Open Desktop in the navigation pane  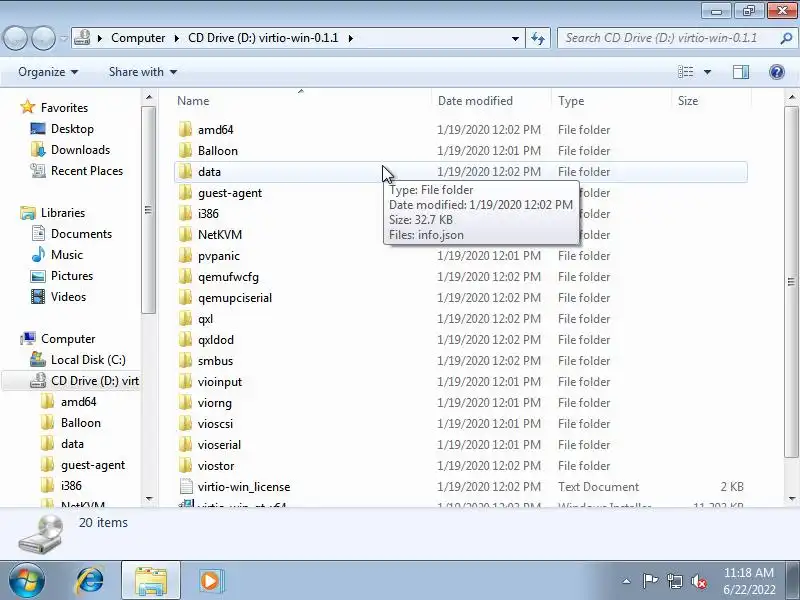[62, 129]
